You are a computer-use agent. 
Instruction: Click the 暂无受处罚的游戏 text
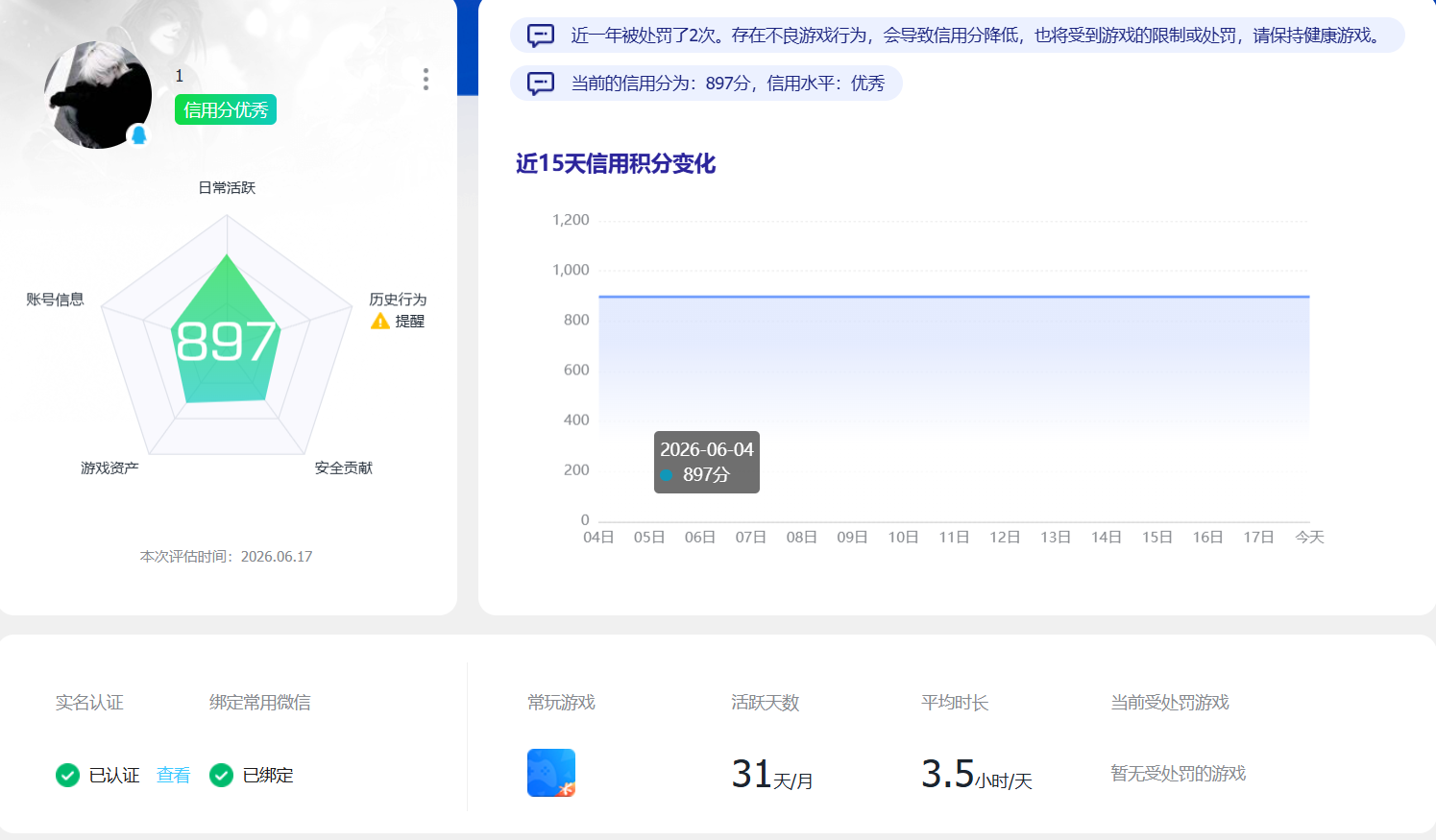pos(1179,774)
